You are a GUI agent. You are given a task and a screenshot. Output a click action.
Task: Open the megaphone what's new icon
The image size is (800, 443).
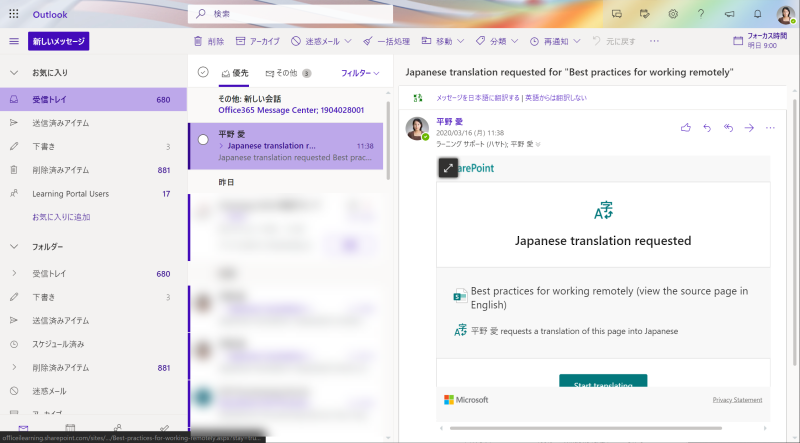730,14
